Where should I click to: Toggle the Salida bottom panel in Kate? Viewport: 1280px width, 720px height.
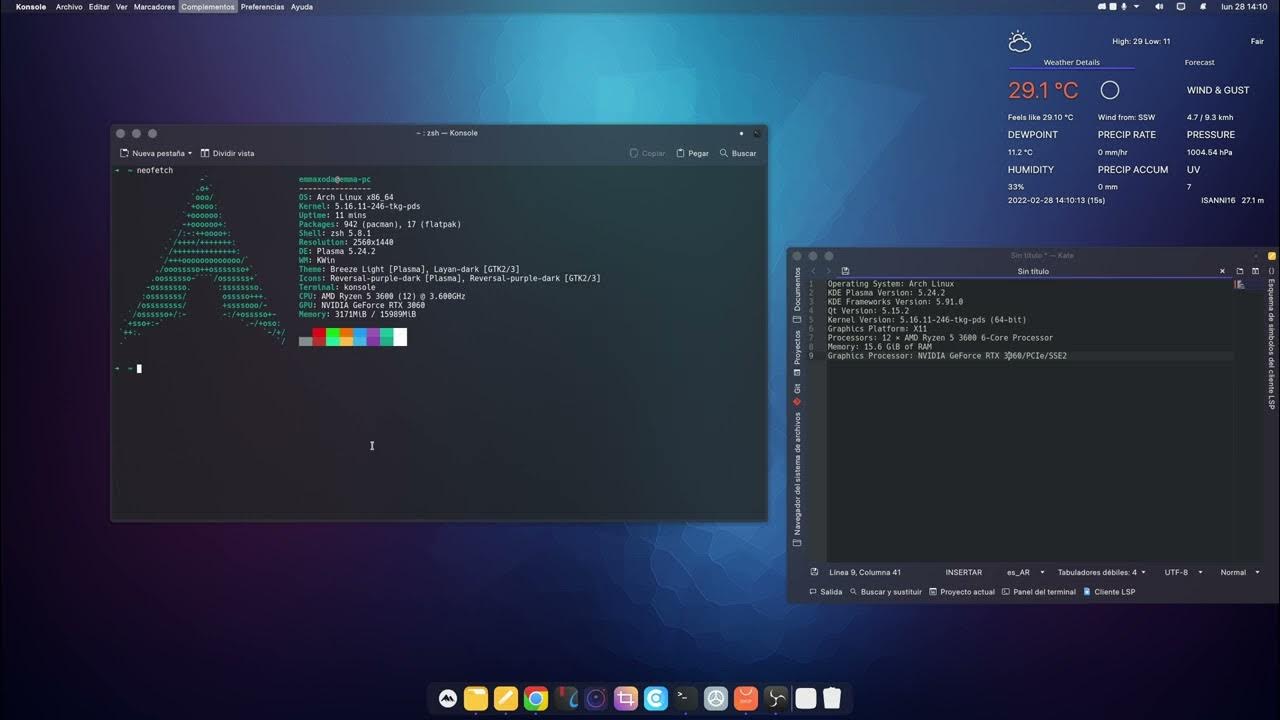[x=826, y=592]
